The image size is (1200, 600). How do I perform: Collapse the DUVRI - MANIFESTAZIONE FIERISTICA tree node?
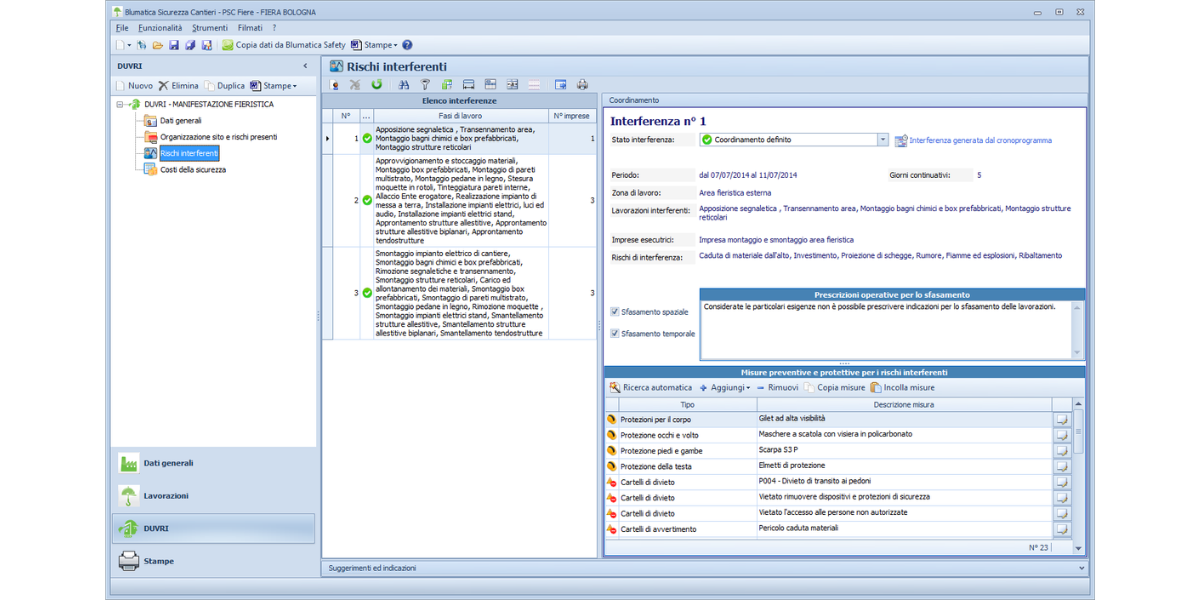point(120,104)
